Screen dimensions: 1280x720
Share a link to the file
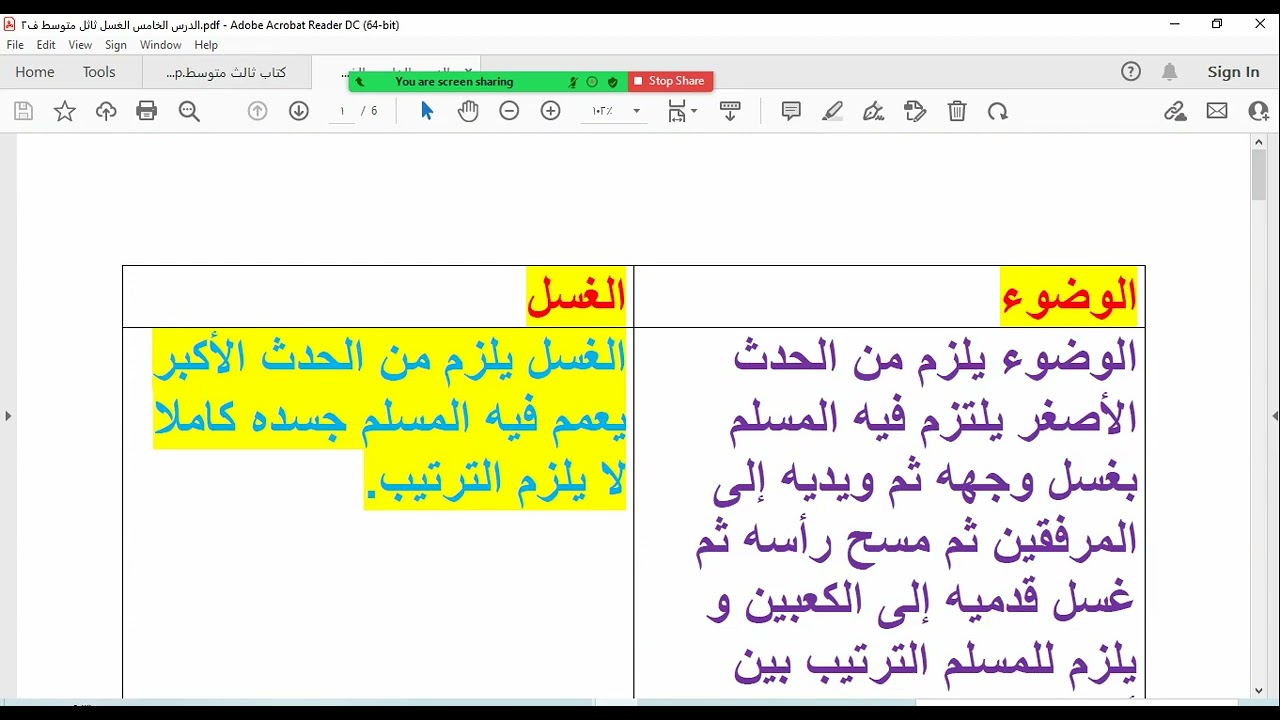(1175, 111)
